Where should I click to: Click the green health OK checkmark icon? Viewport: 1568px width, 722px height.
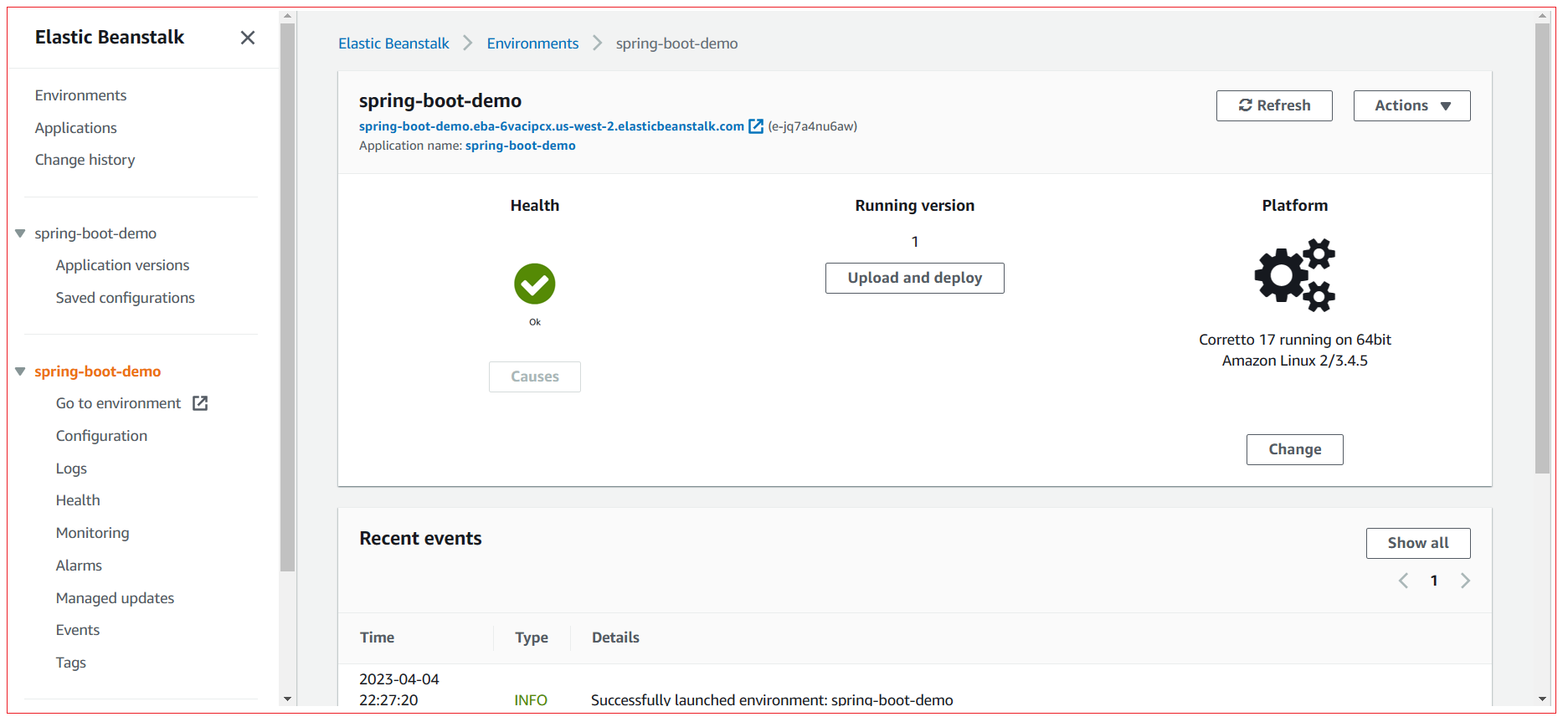click(535, 284)
